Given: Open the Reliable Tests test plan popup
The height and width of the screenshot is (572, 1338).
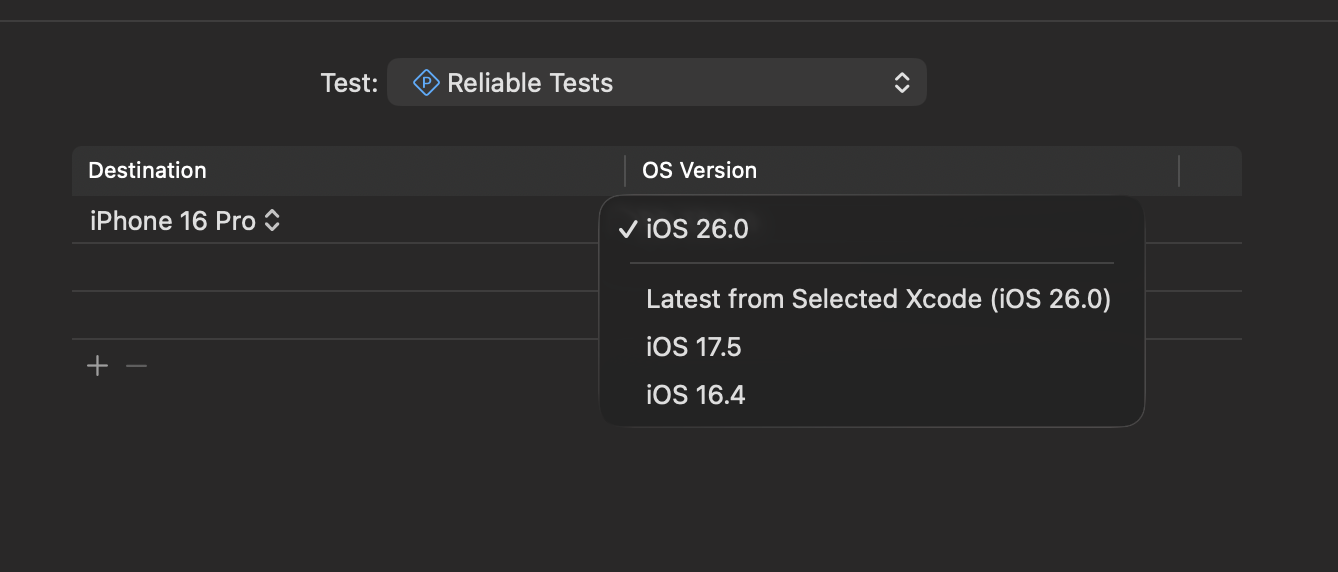Looking at the screenshot, I should [x=656, y=83].
